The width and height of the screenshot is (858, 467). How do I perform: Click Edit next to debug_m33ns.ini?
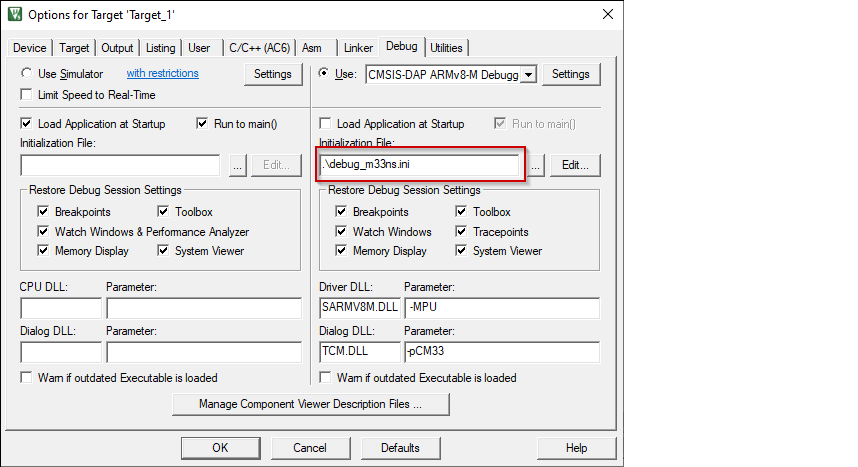coord(574,166)
